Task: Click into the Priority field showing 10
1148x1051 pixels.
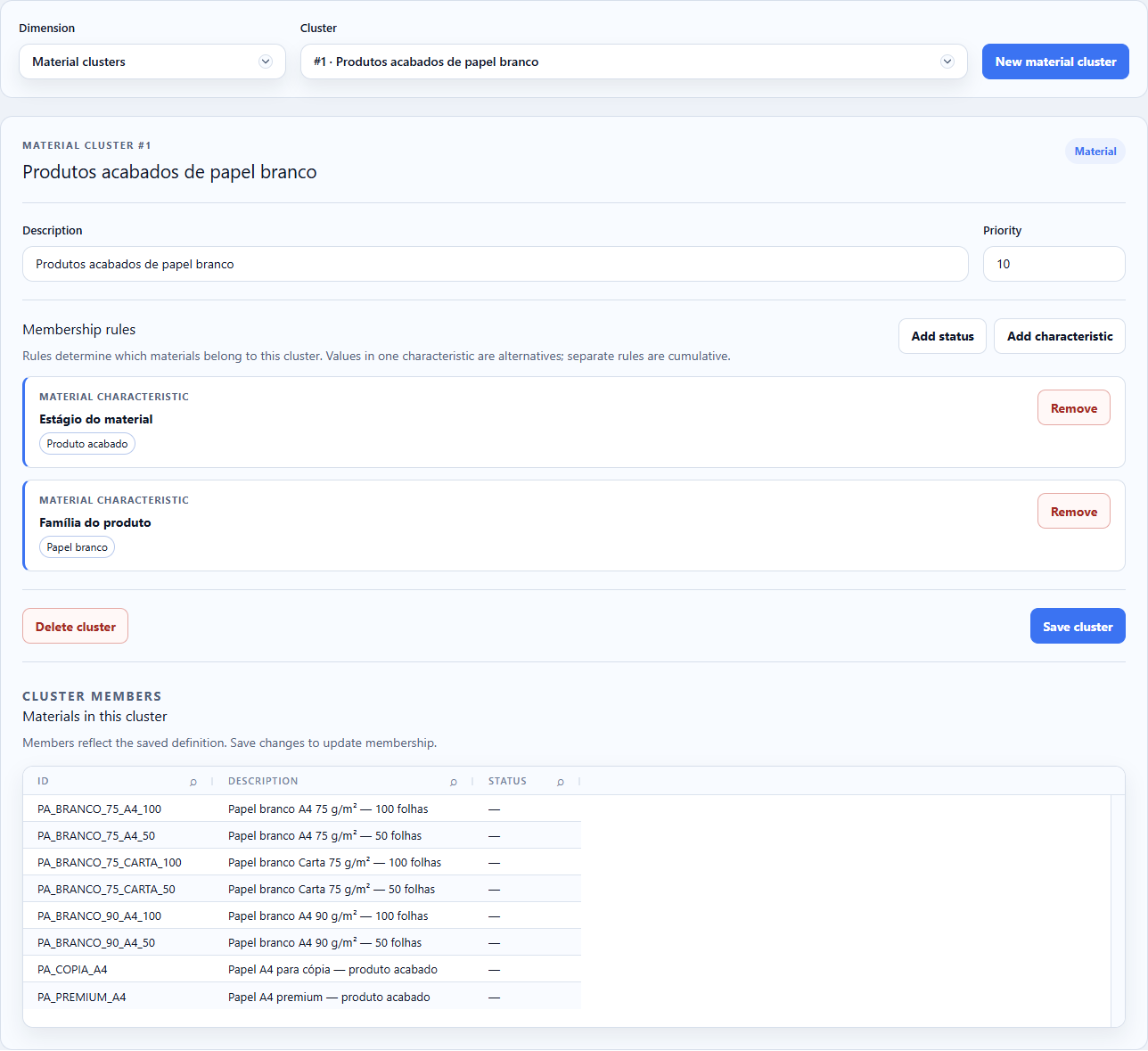Action: [x=1054, y=264]
